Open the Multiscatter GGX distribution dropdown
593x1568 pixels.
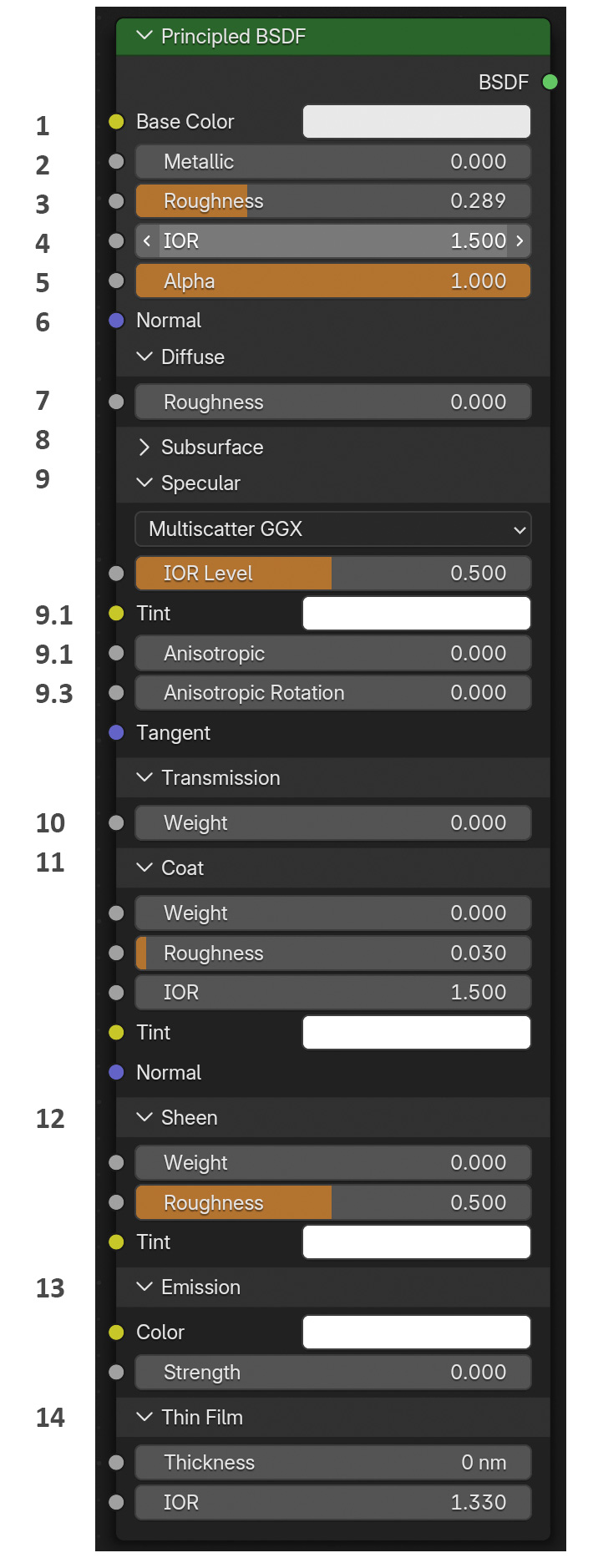tap(333, 529)
